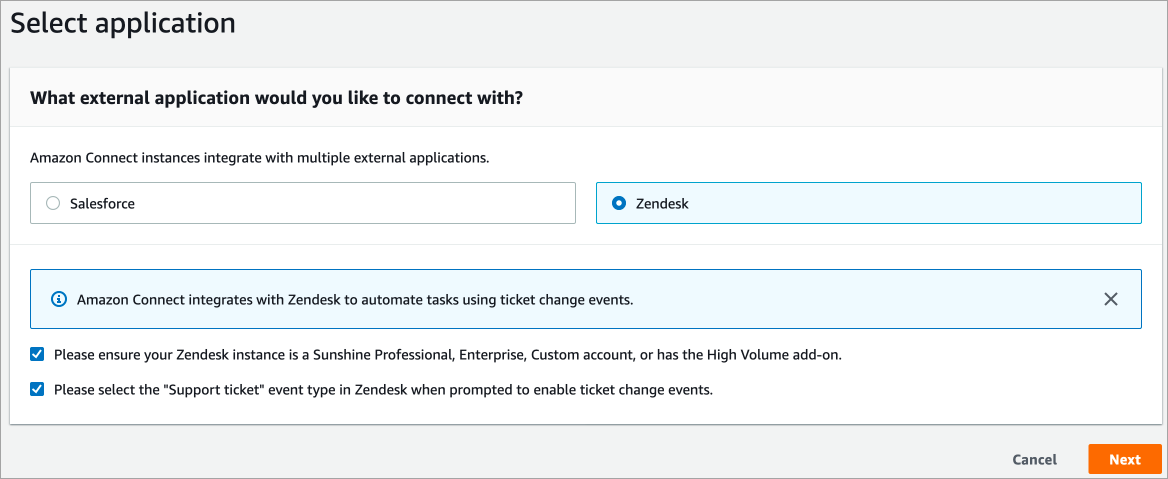
Task: Select the Zendesk radio button
Action: click(x=619, y=203)
